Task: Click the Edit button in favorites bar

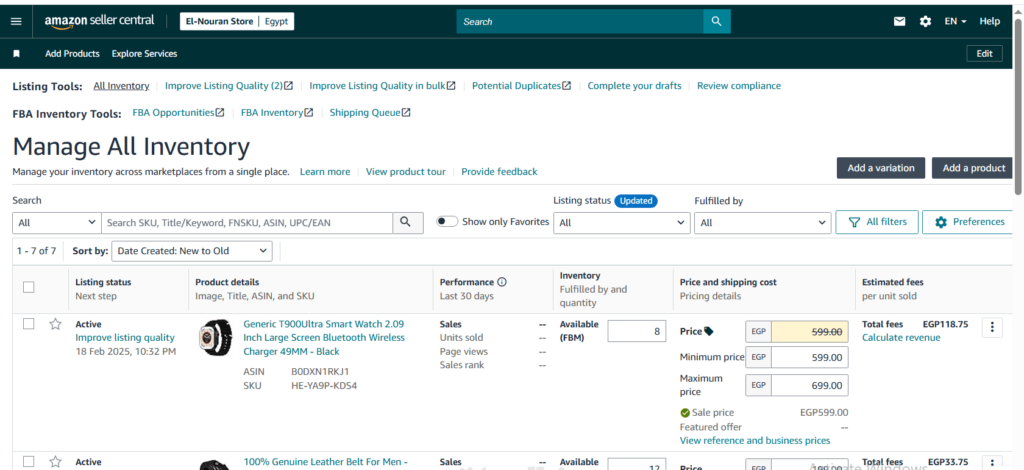Action: click(x=984, y=54)
